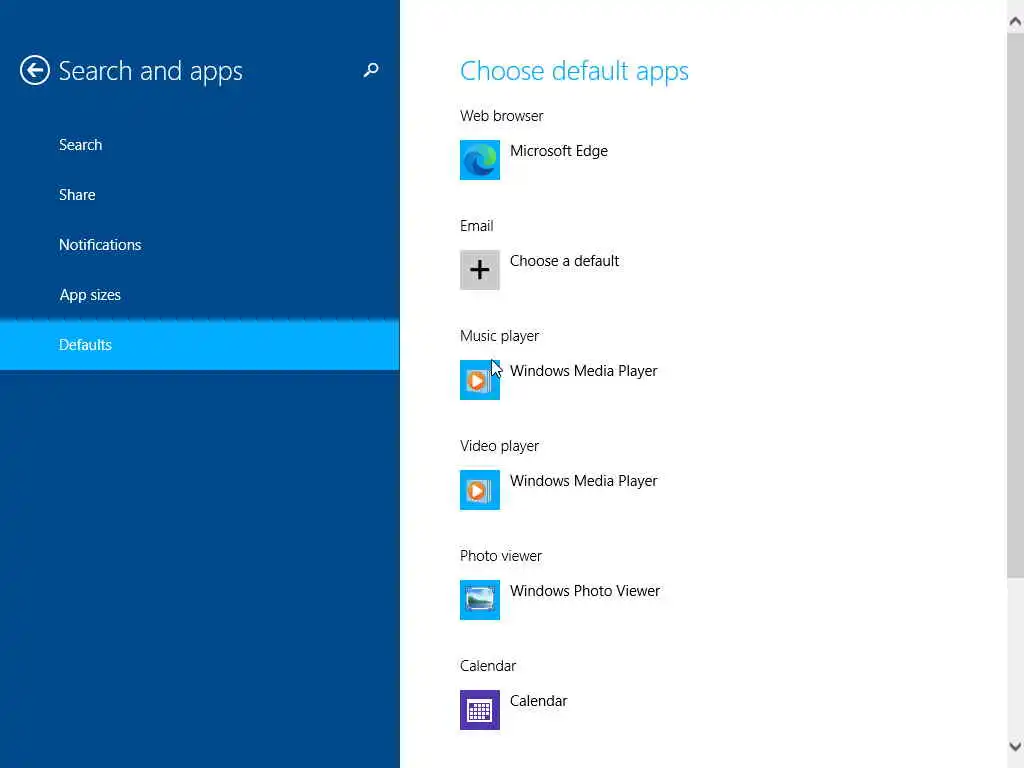Image resolution: width=1024 pixels, height=768 pixels.
Task: Click the scrollbar down arrow
Action: coord(1015,746)
